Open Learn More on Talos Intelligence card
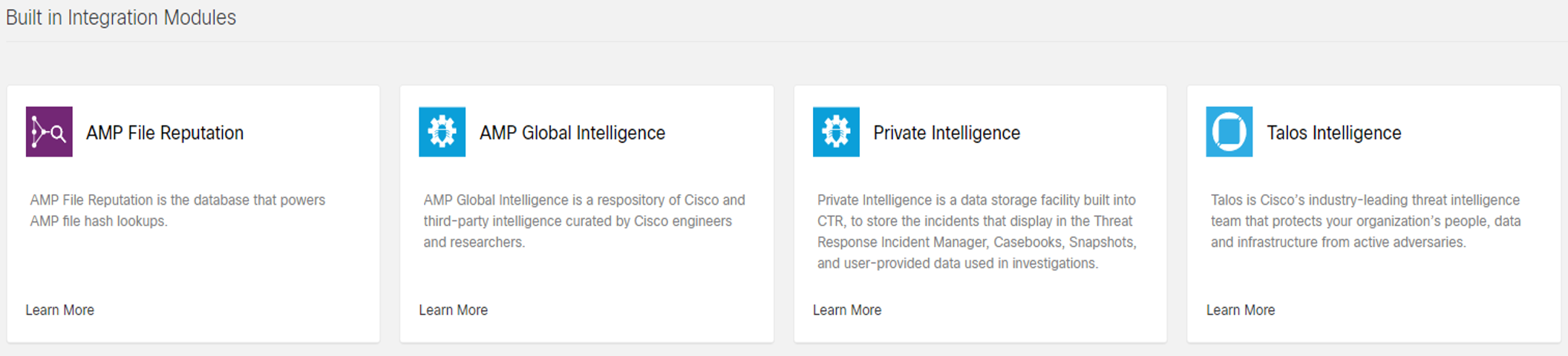Image resolution: width=1568 pixels, height=356 pixels. tap(1241, 310)
